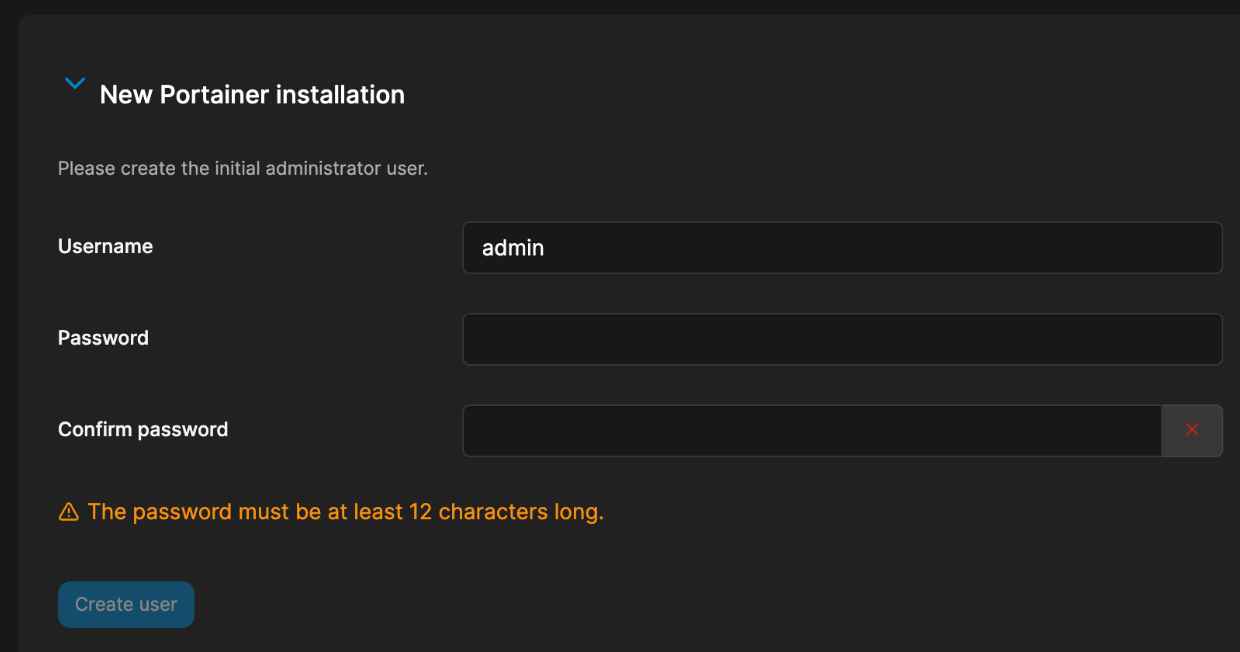
Task: Click the dark background strip left of the panel
Action: click(9, 330)
